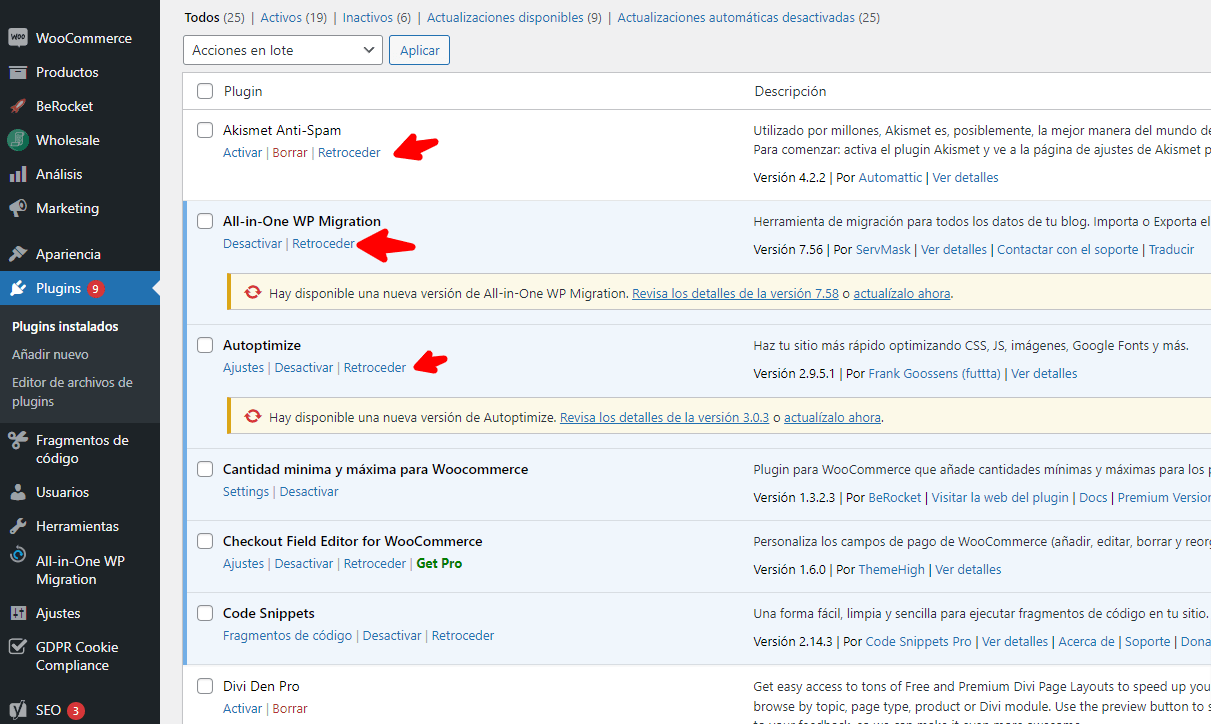Click the Apariencia paintbrush icon
Image resolution: width=1211 pixels, height=724 pixels.
point(18,254)
